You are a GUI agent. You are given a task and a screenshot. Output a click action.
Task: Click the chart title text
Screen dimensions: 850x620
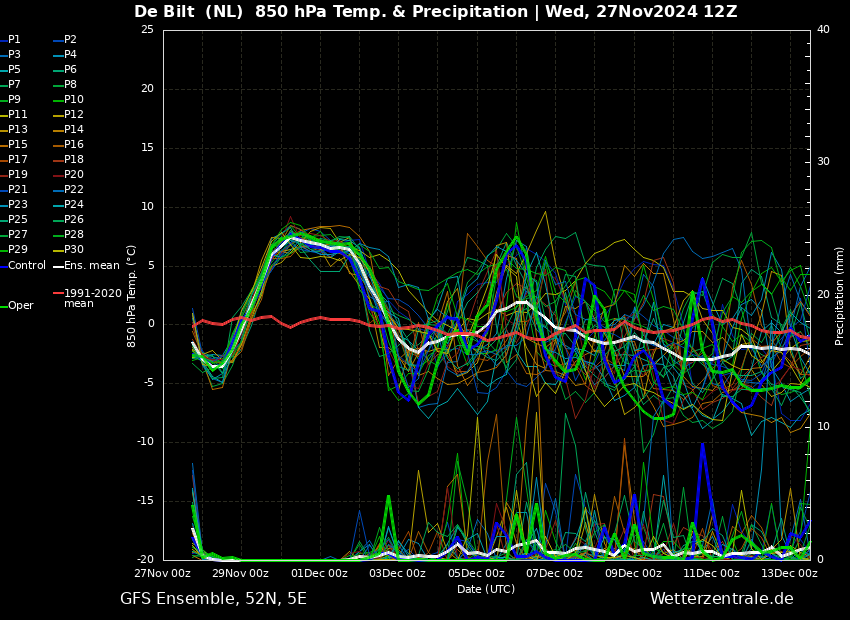point(436,12)
